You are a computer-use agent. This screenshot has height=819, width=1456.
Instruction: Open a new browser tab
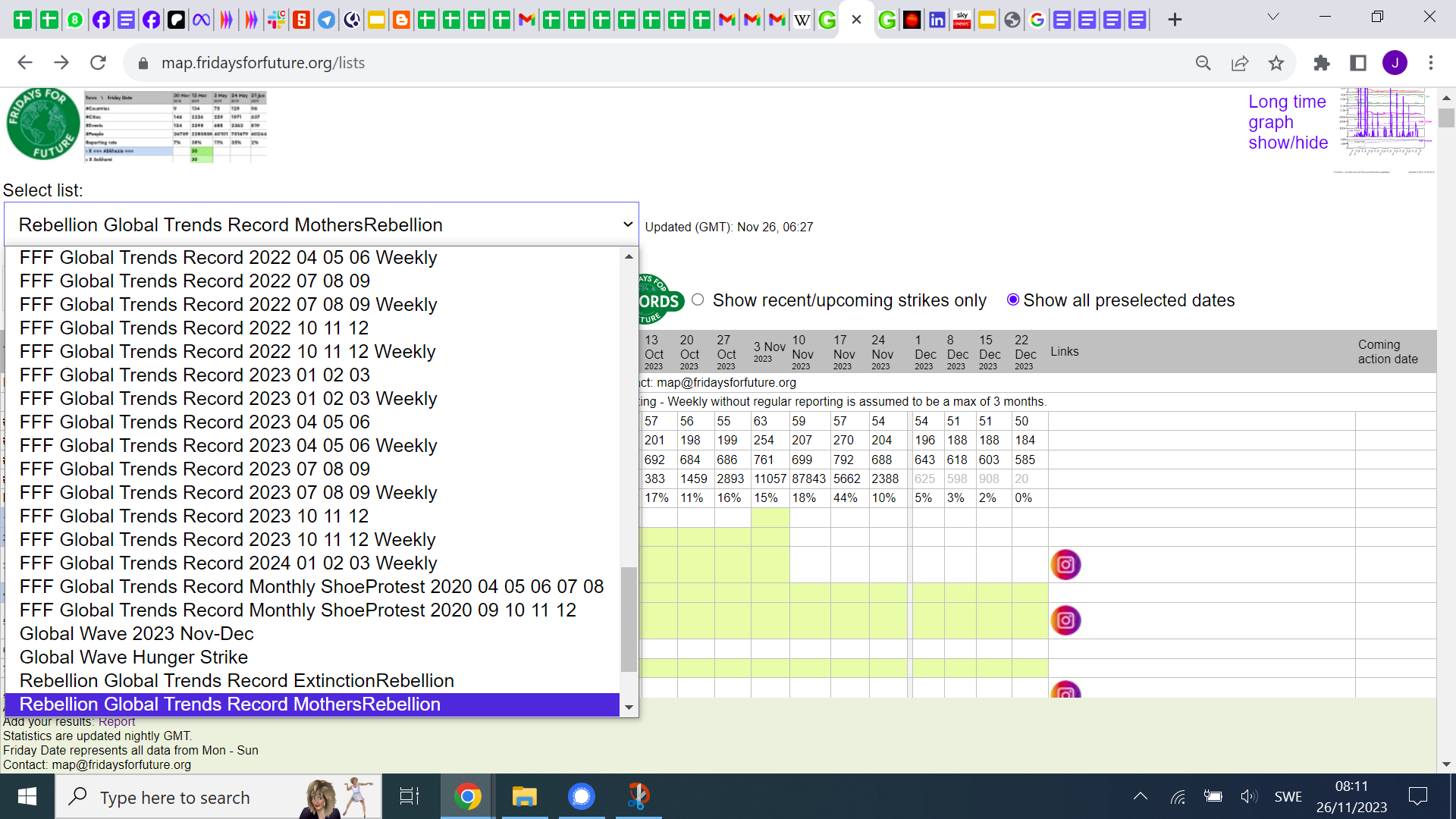coord(1175,20)
